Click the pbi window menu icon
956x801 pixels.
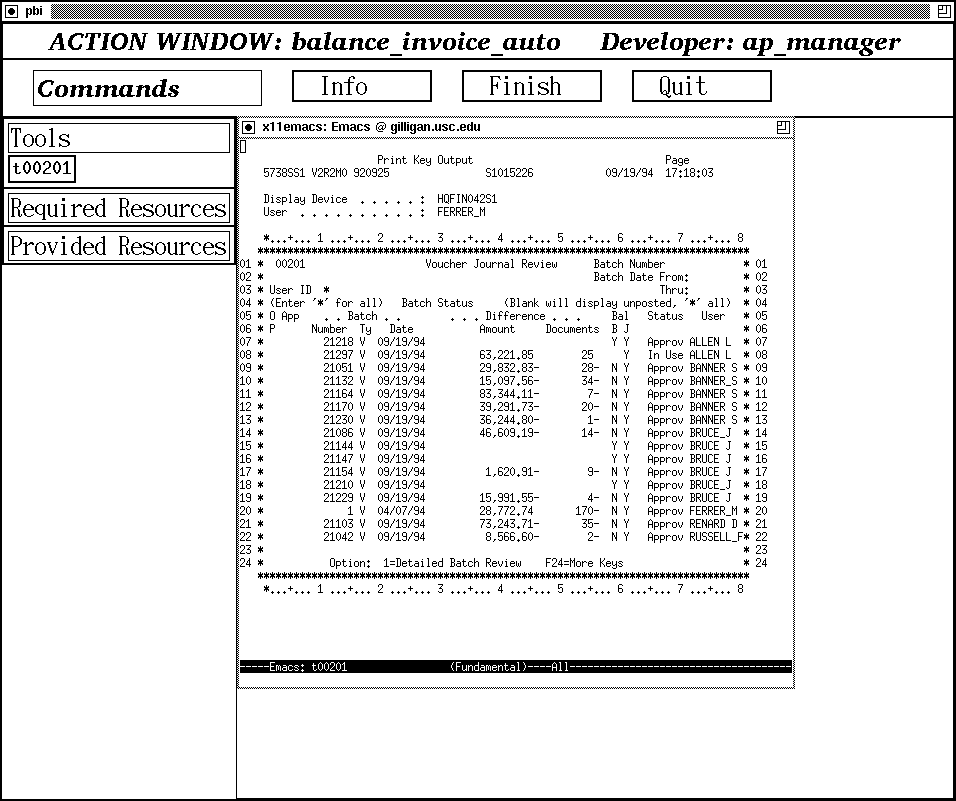click(x=12, y=12)
